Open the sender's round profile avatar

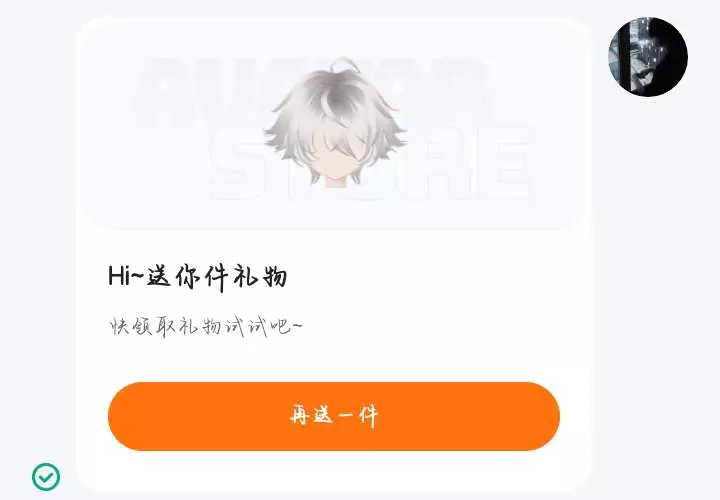point(648,57)
